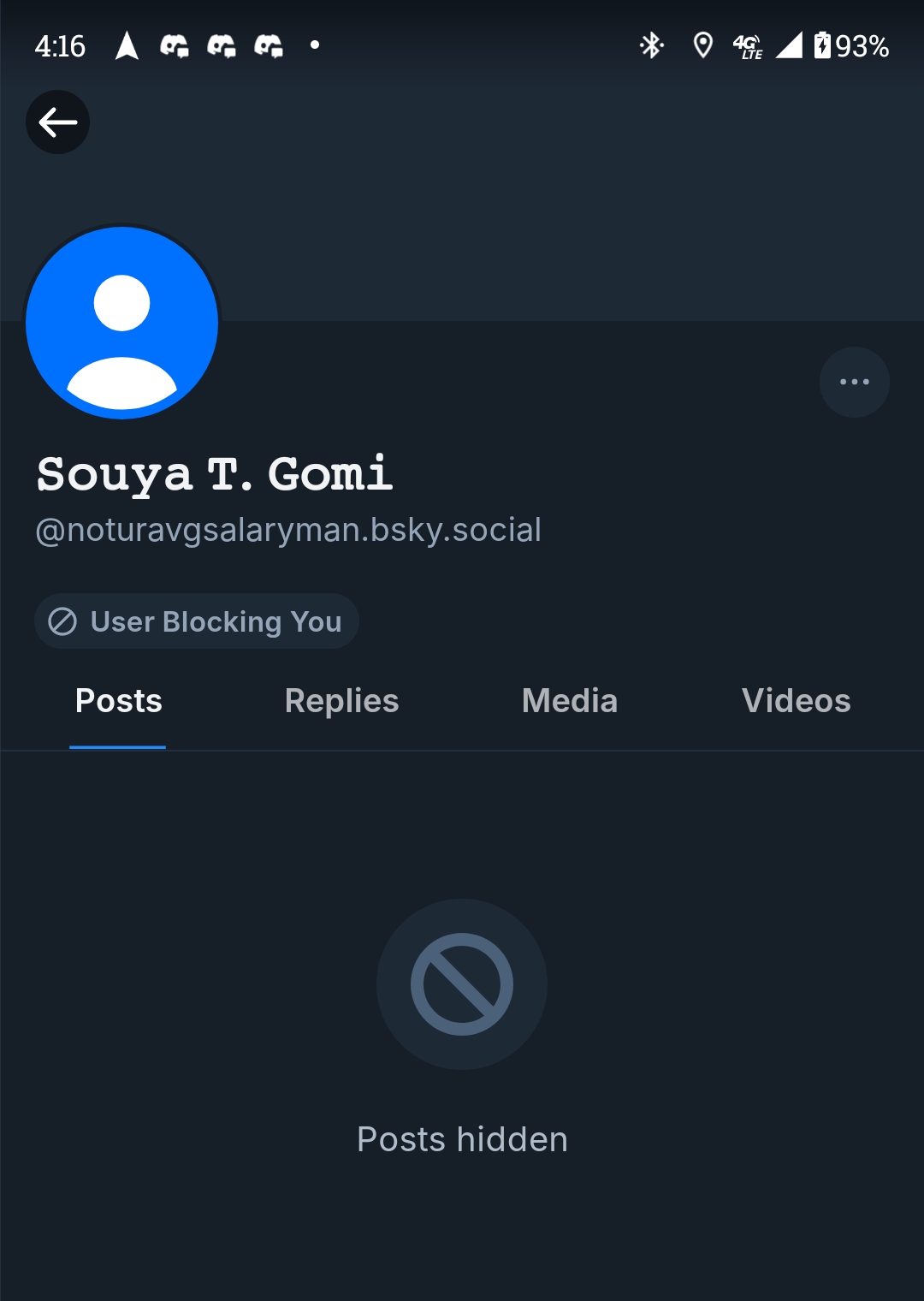Tap the 4G LTE network indicator
The image size is (924, 1301).
pos(748,46)
